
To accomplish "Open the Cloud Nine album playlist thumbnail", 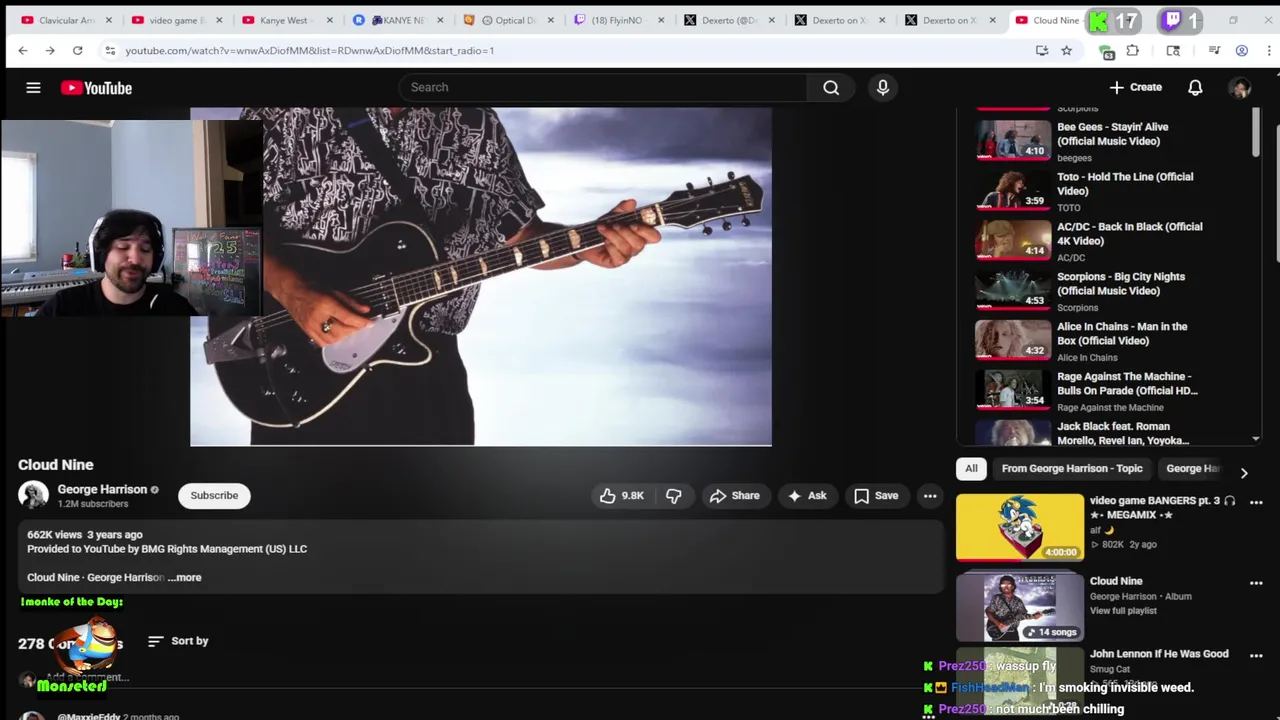I will click(1020, 607).
